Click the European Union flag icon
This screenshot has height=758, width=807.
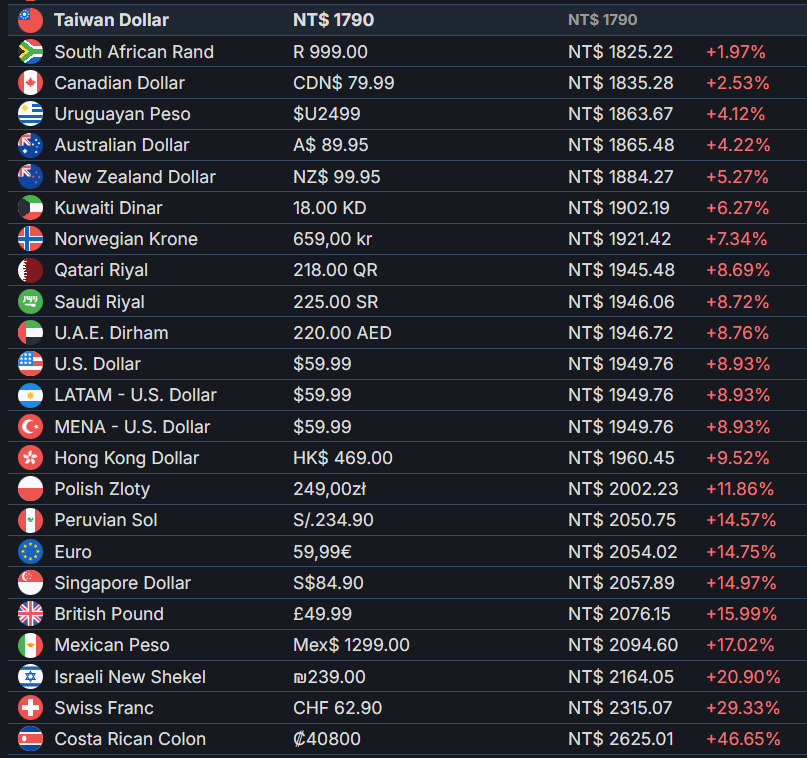tap(30, 552)
